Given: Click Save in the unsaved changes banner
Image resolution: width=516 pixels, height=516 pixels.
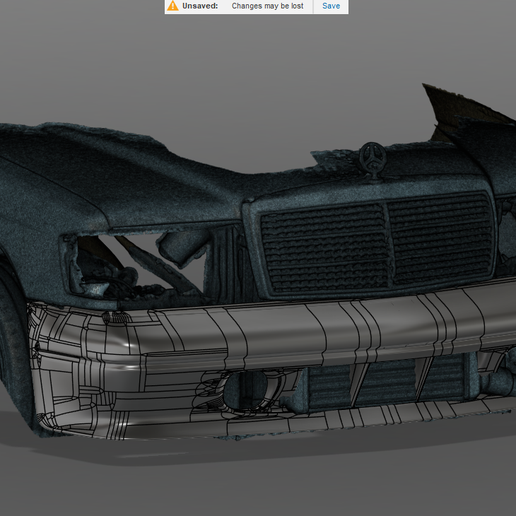Looking at the screenshot, I should coord(331,6).
